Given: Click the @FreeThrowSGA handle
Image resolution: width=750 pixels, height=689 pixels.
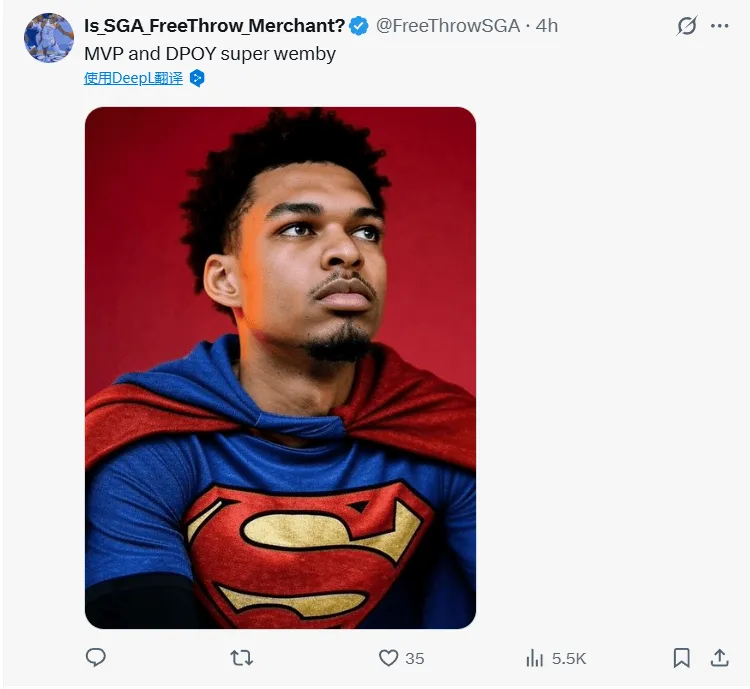Looking at the screenshot, I should pos(447,26).
